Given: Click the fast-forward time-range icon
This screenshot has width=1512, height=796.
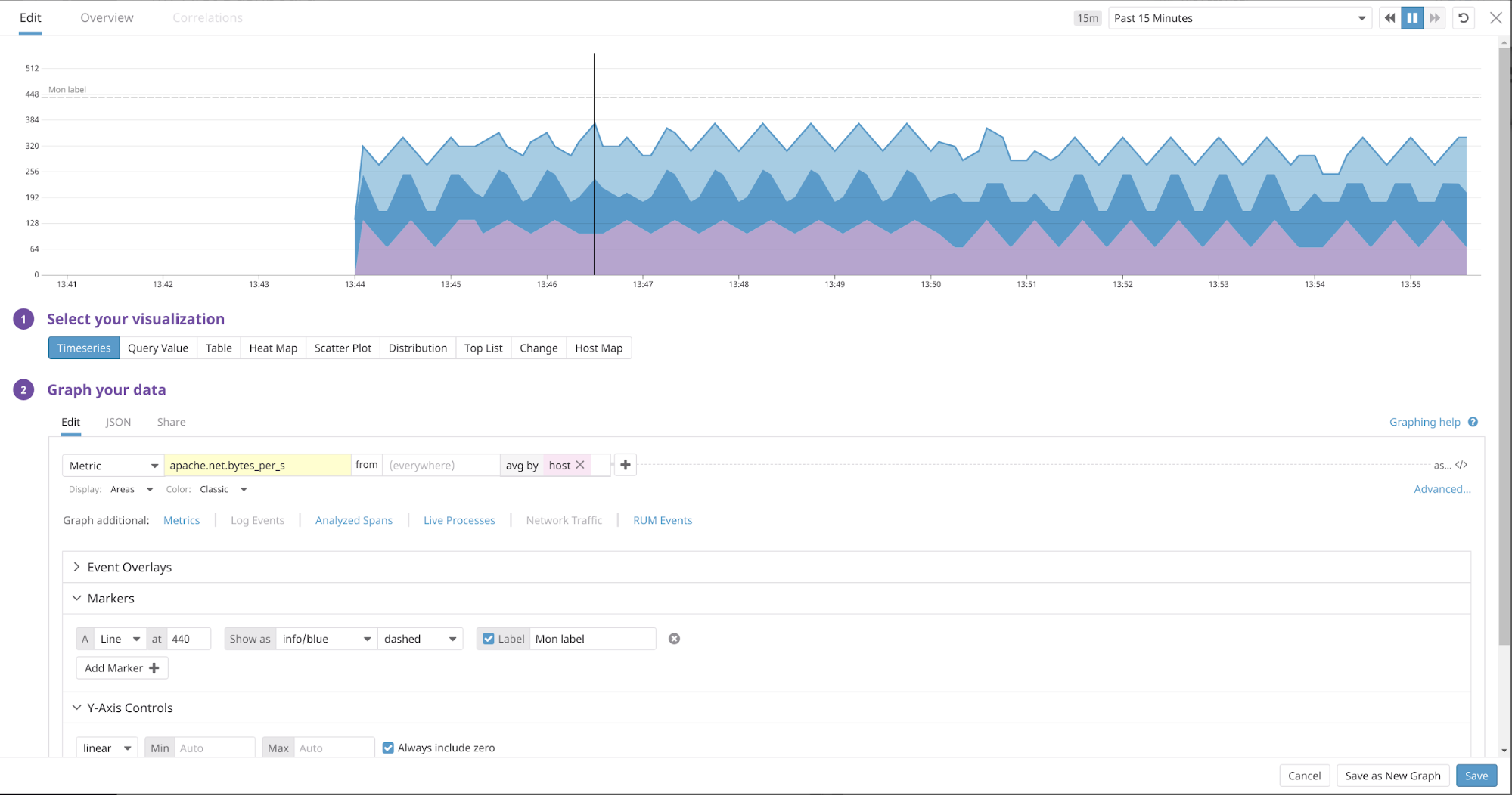Looking at the screenshot, I should tap(1435, 18).
